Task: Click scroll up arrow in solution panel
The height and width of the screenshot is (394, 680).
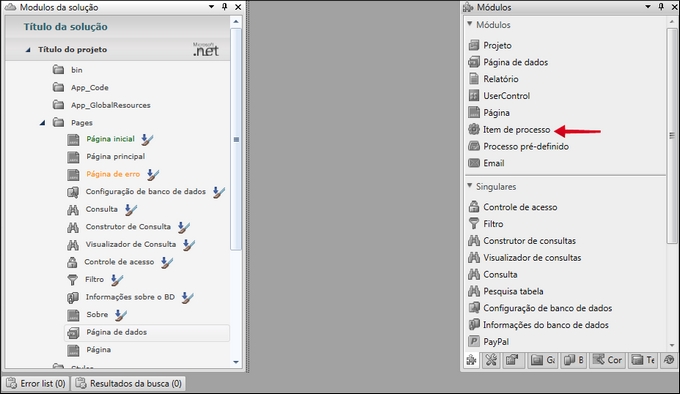Action: (x=236, y=22)
